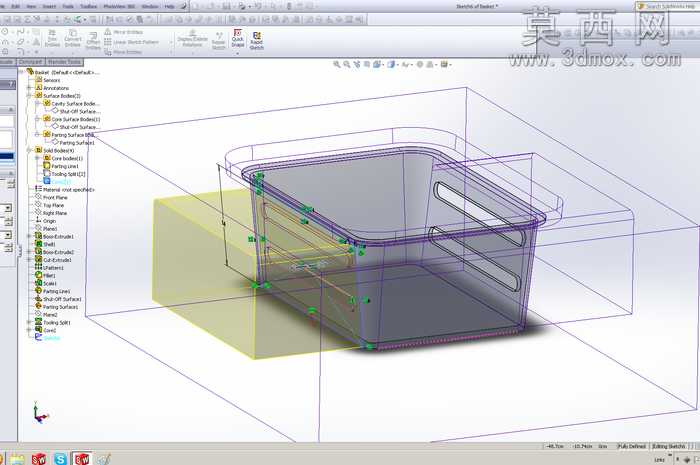Select Plane2 in the feature tree
This screenshot has height=465, width=700.
(46, 315)
